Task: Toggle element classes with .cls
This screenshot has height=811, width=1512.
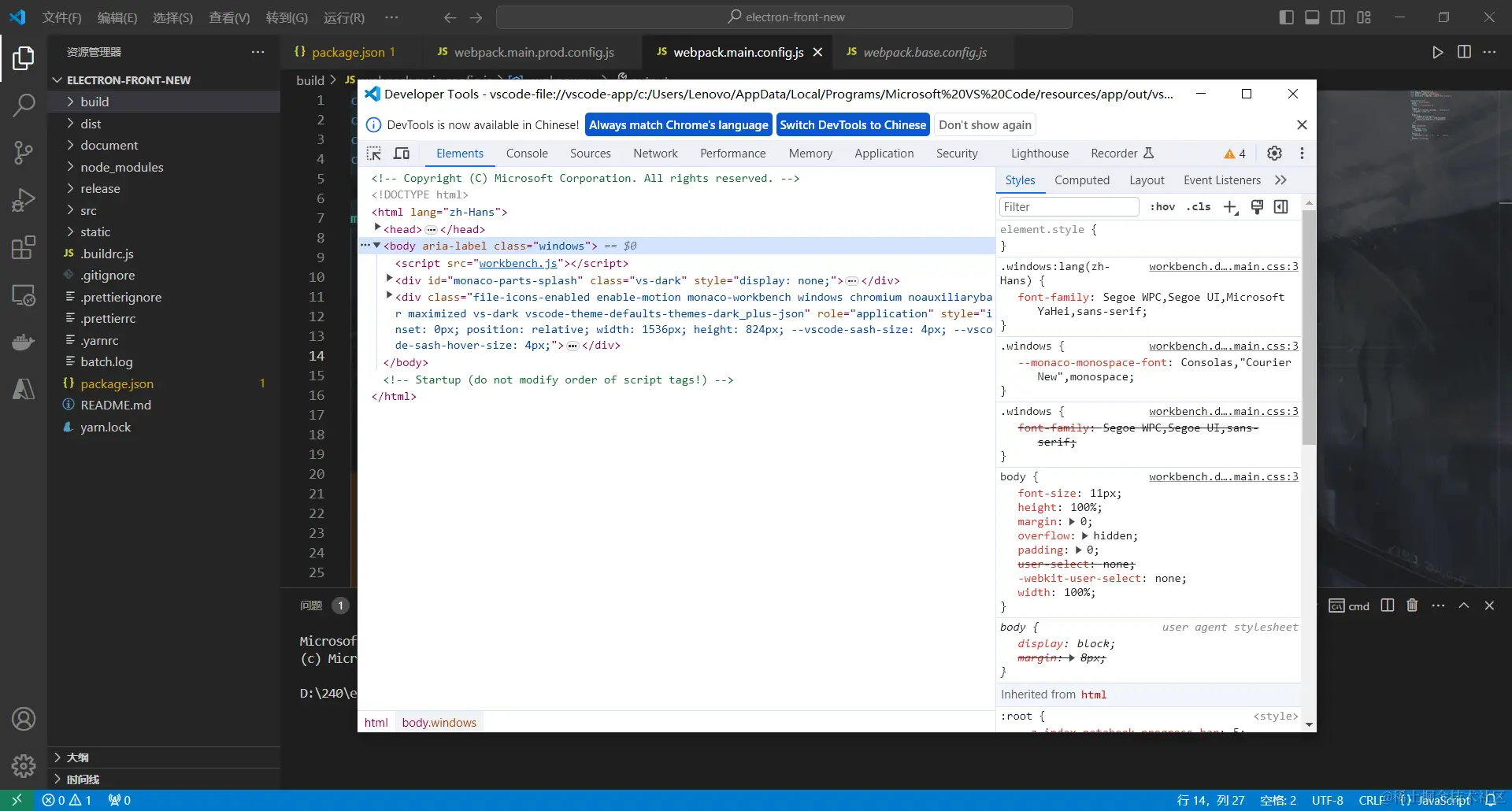Action: pos(1198,206)
